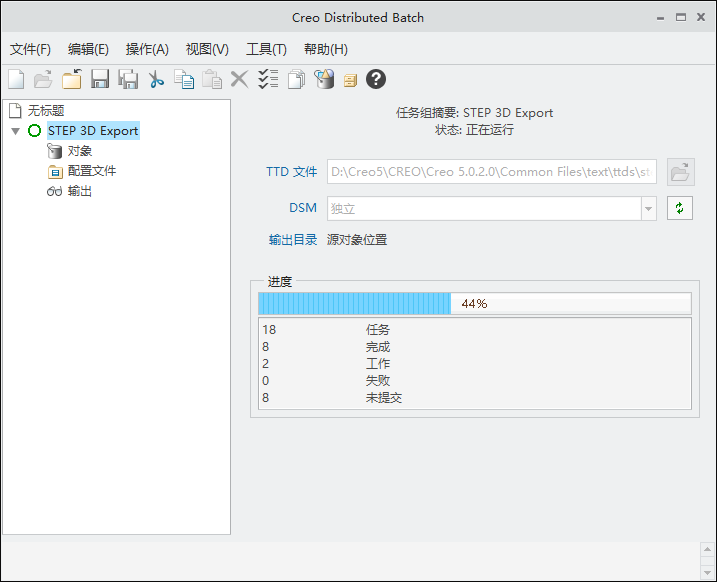Viewport: 717px width, 582px height.
Task: Open the DSM dropdown arrow
Action: [648, 208]
